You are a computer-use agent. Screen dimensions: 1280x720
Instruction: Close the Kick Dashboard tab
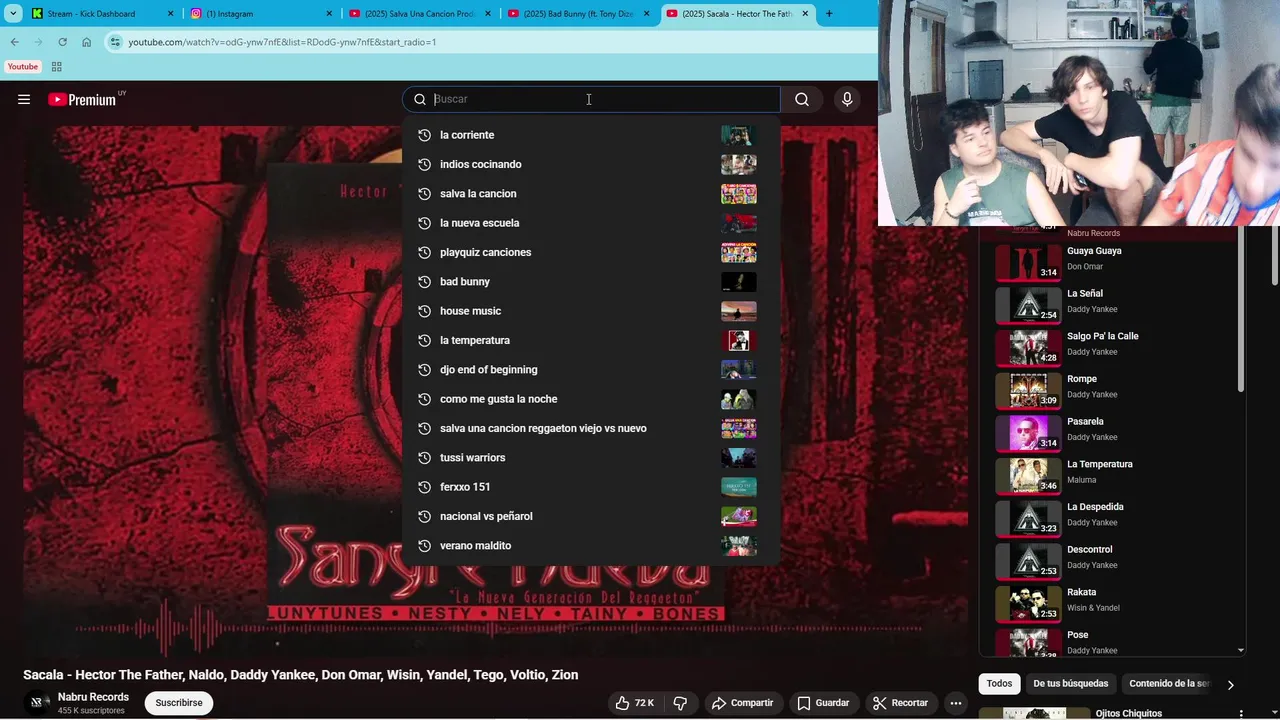[170, 14]
